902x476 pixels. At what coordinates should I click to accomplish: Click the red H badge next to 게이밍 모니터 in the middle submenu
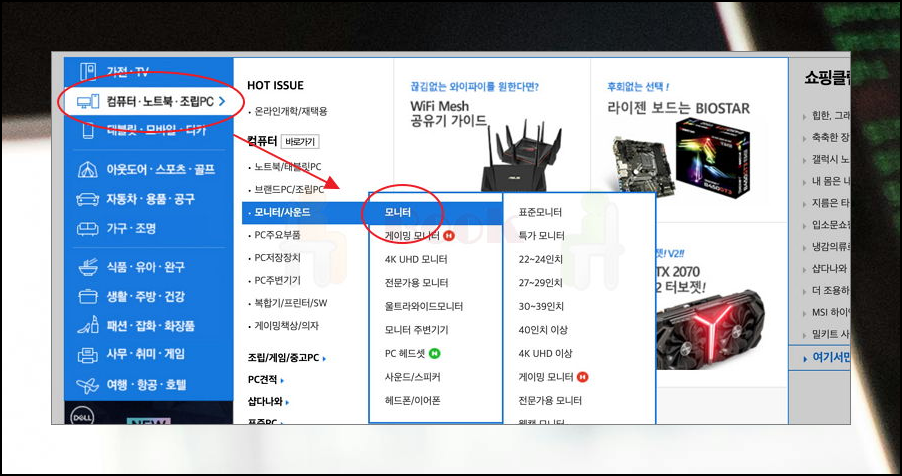(449, 235)
